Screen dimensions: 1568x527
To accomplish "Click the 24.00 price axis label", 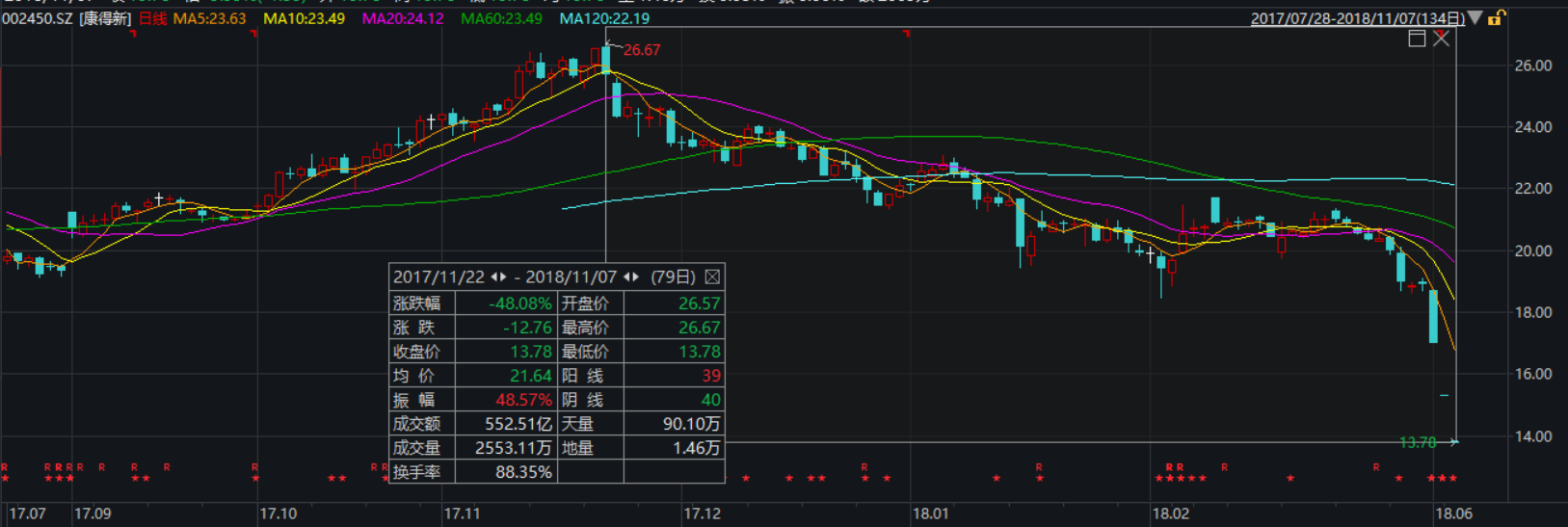I will click(x=1533, y=127).
